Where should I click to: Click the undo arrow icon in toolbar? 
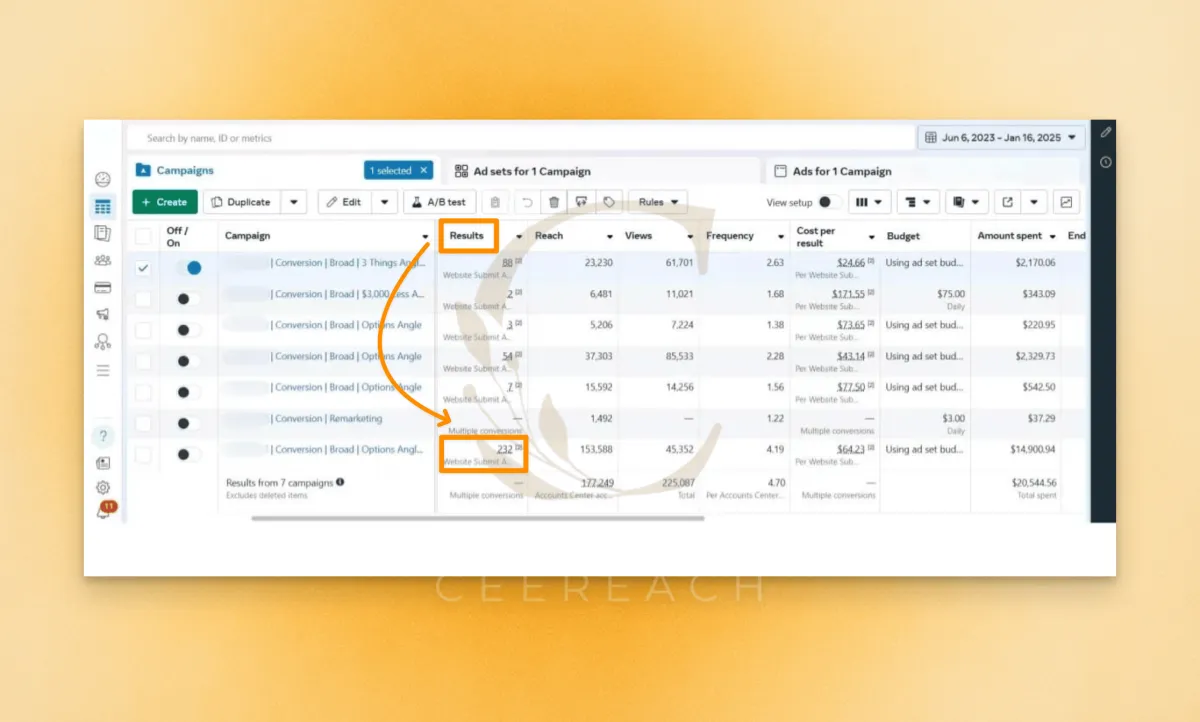[x=527, y=202]
